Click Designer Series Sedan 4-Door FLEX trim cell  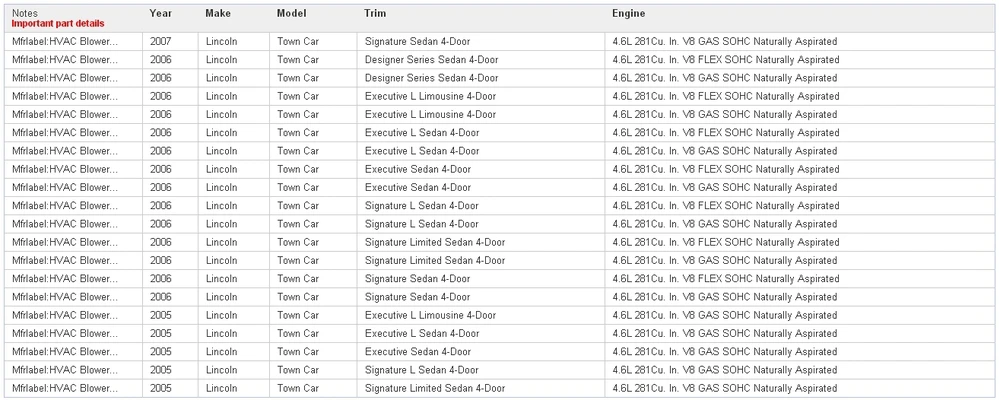(x=431, y=60)
